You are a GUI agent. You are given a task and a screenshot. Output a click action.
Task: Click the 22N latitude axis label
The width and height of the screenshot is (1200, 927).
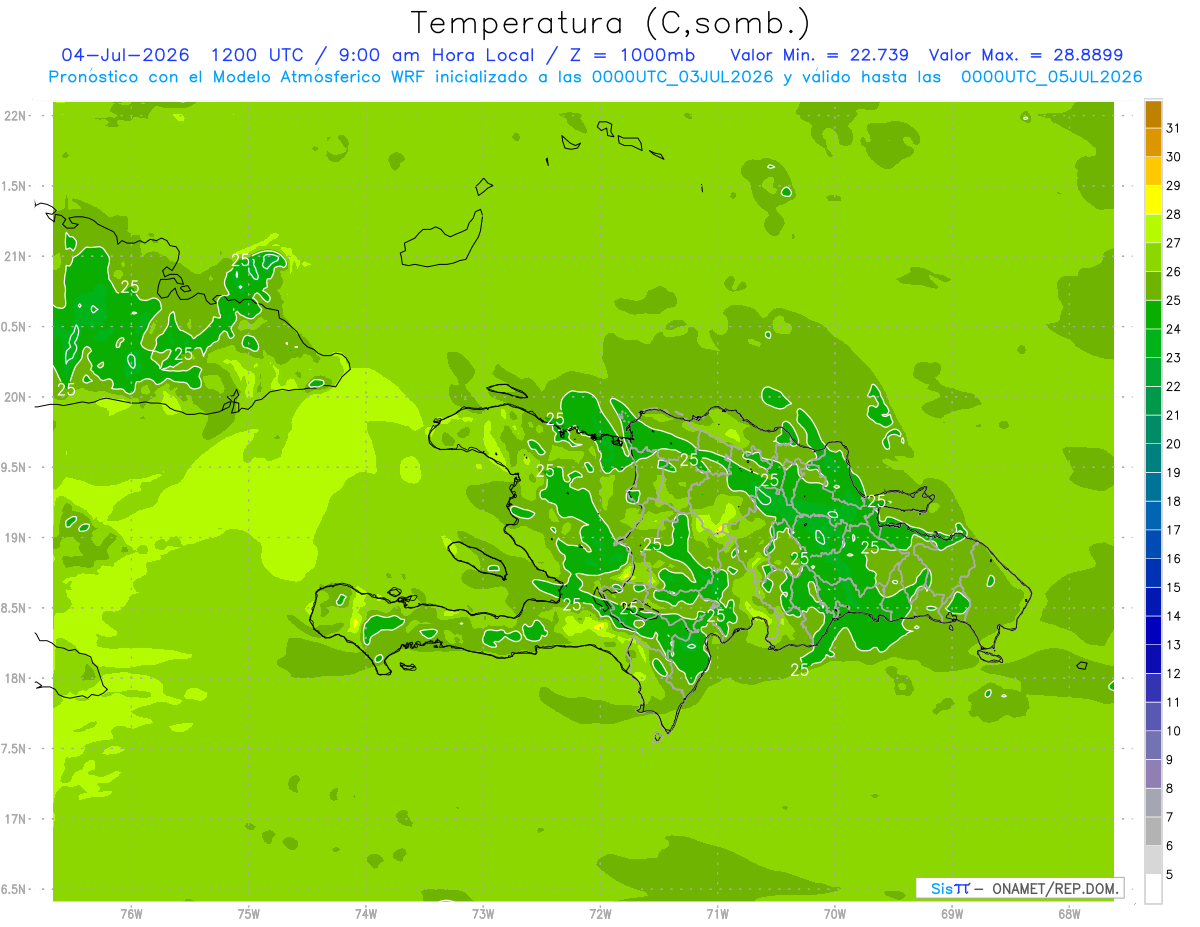pos(15,116)
